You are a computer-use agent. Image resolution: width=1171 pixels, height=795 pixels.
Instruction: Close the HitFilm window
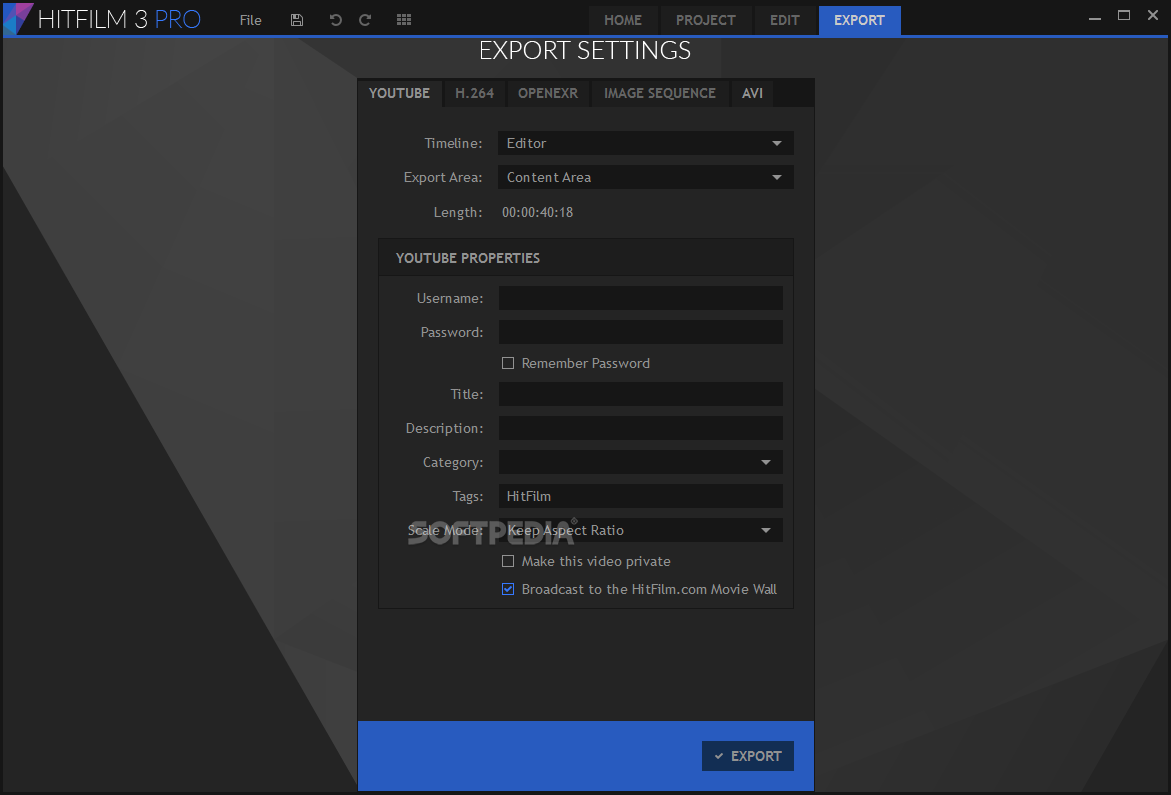[1152, 15]
